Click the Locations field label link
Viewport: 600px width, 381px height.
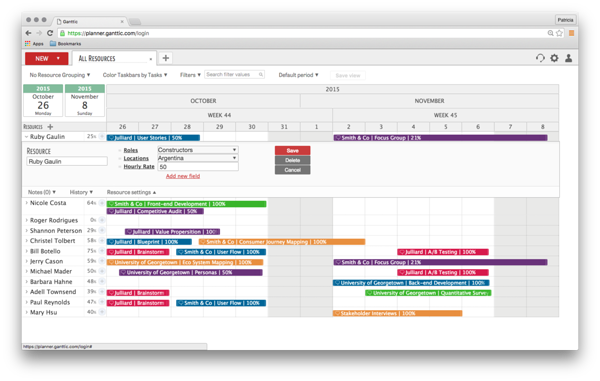coord(136,158)
